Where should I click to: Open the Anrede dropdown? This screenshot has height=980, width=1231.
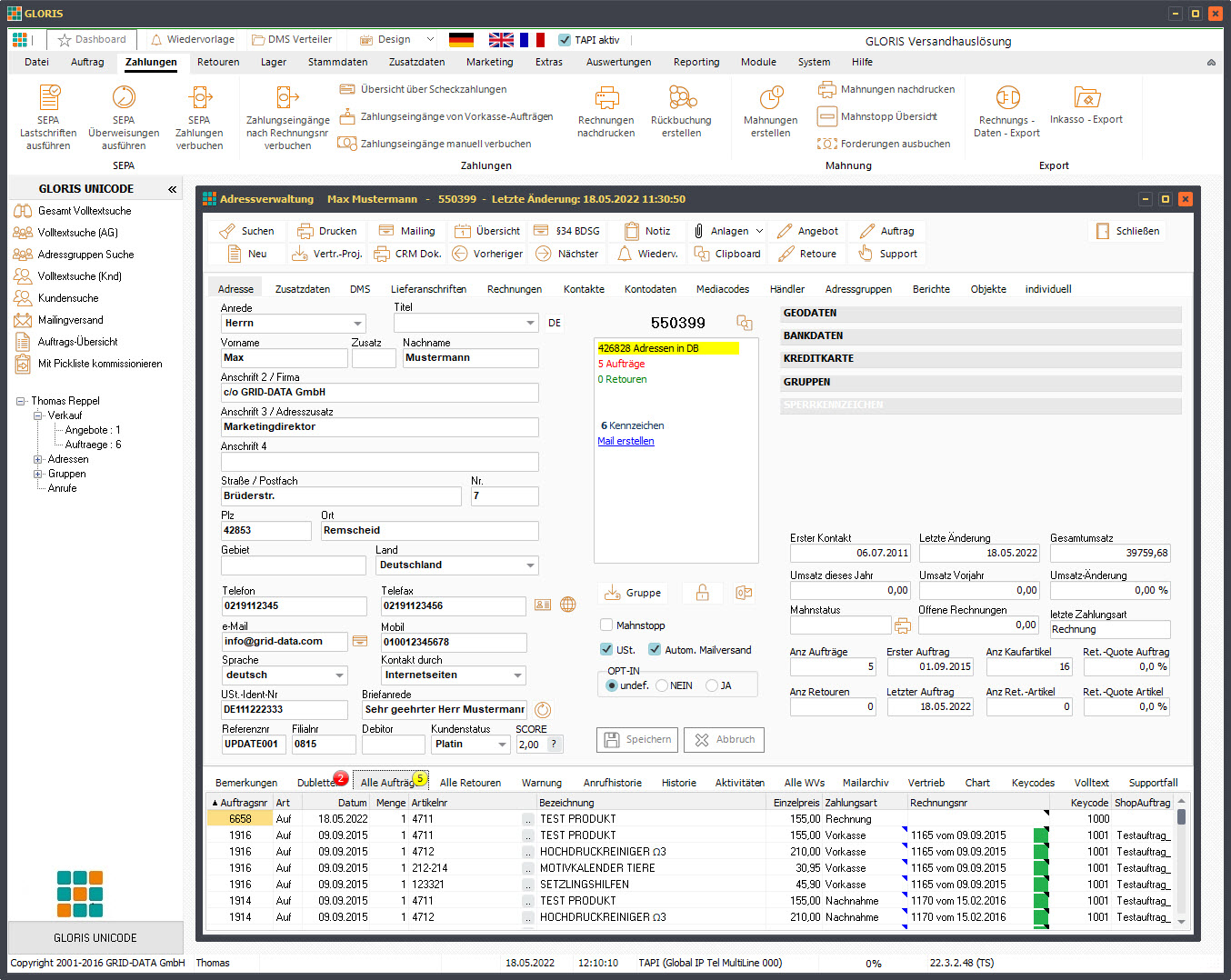click(357, 324)
